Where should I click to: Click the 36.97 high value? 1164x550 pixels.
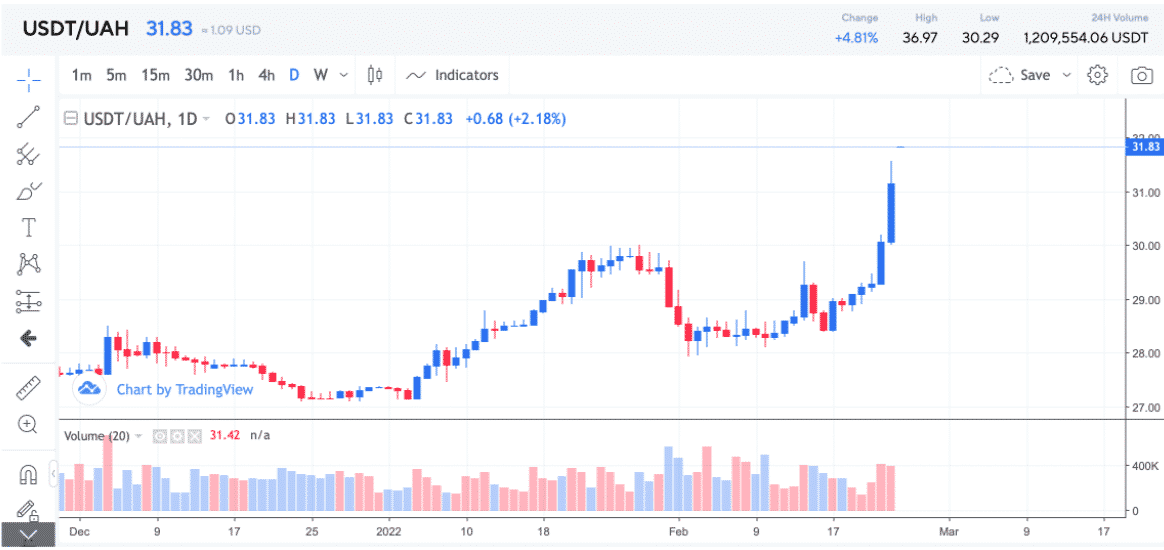click(x=920, y=38)
